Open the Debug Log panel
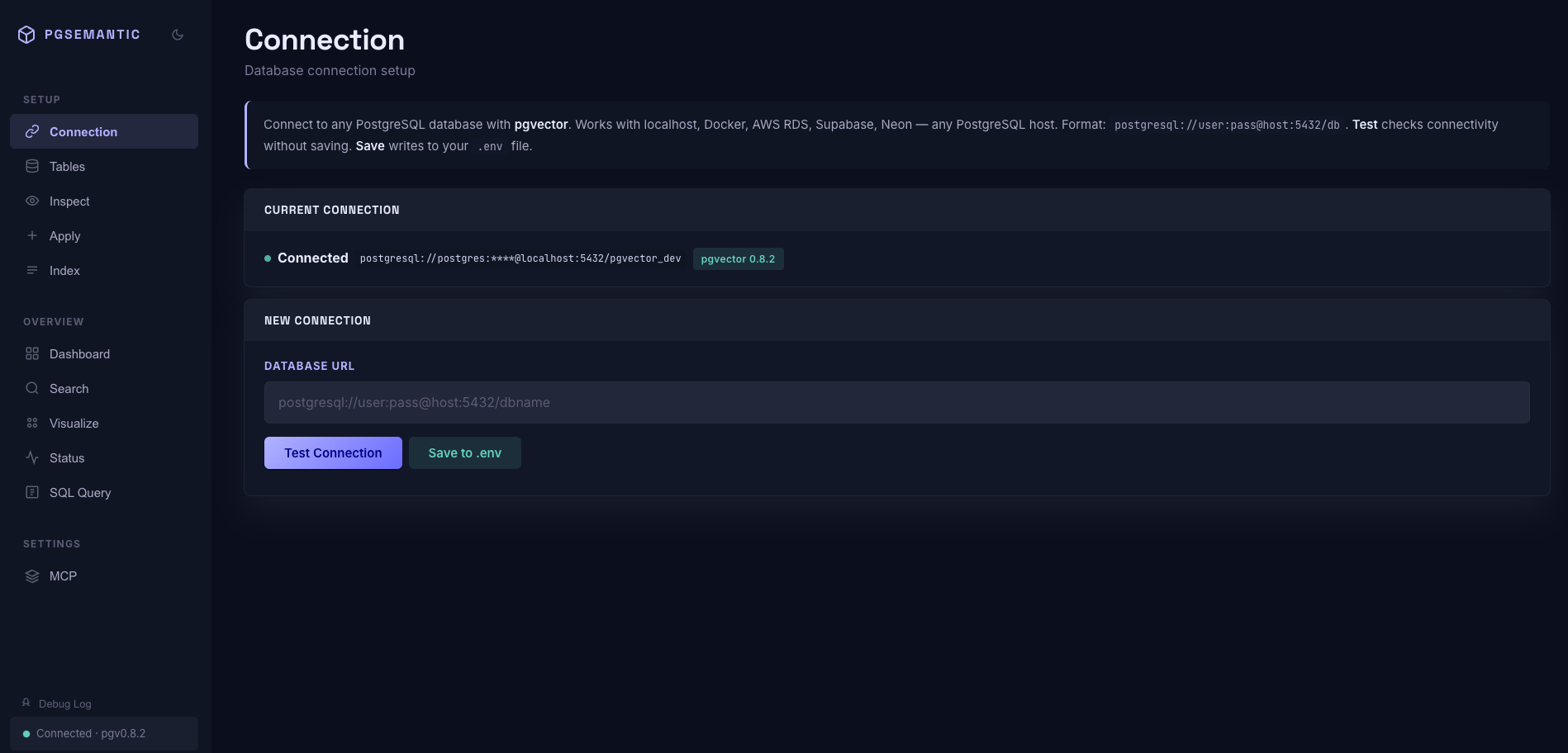The width and height of the screenshot is (1568, 753). click(56, 703)
